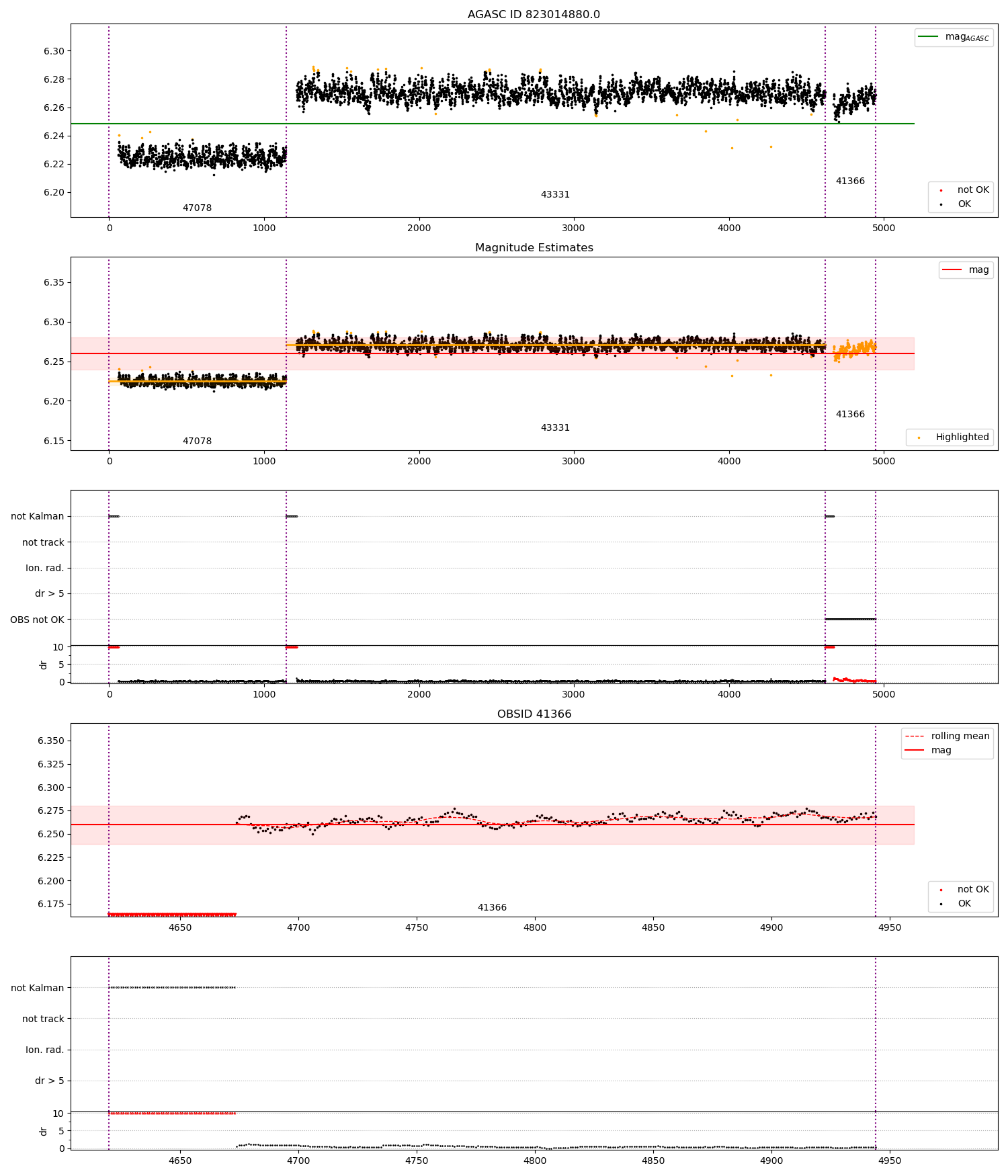Click the "6.35" tick in Magnitude Estimates plot
The width and height of the screenshot is (1008, 1176).
(54, 283)
